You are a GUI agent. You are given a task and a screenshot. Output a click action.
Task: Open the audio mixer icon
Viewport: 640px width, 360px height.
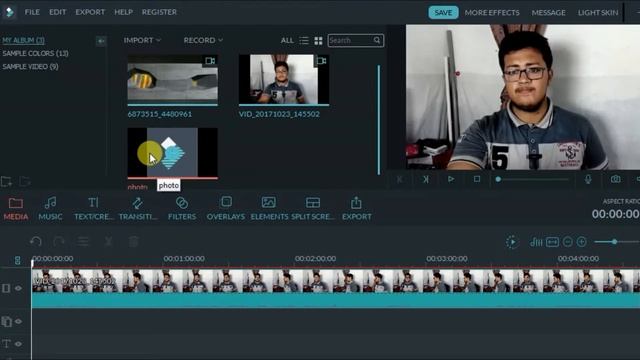point(536,242)
